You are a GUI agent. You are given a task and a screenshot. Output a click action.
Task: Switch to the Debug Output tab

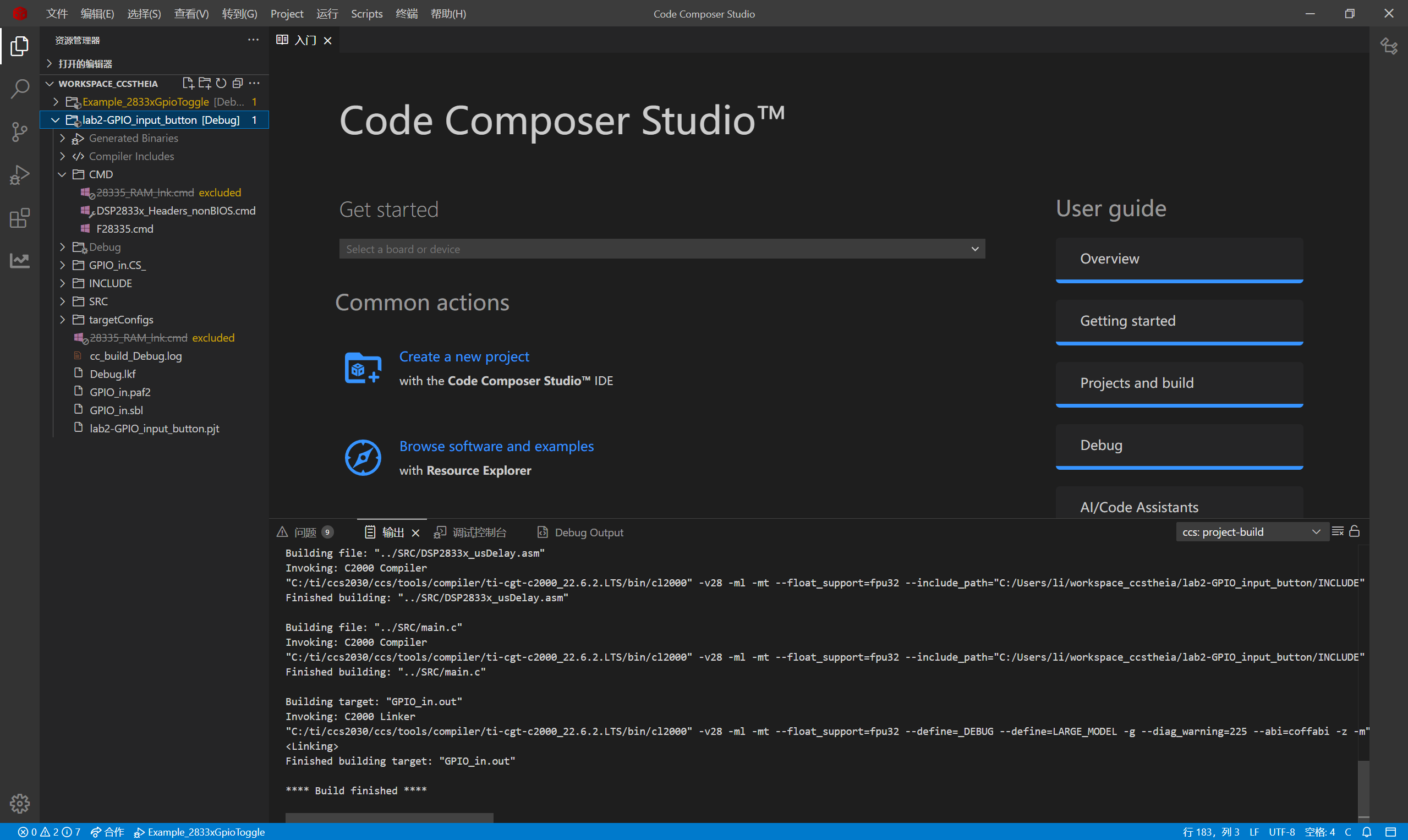[x=588, y=532]
